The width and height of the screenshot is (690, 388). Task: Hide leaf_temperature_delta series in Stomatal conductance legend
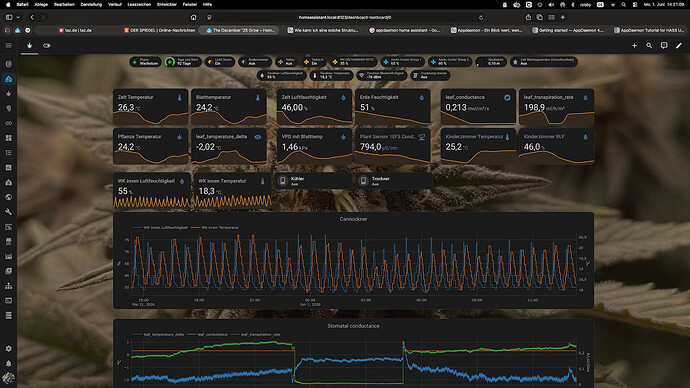[158, 334]
